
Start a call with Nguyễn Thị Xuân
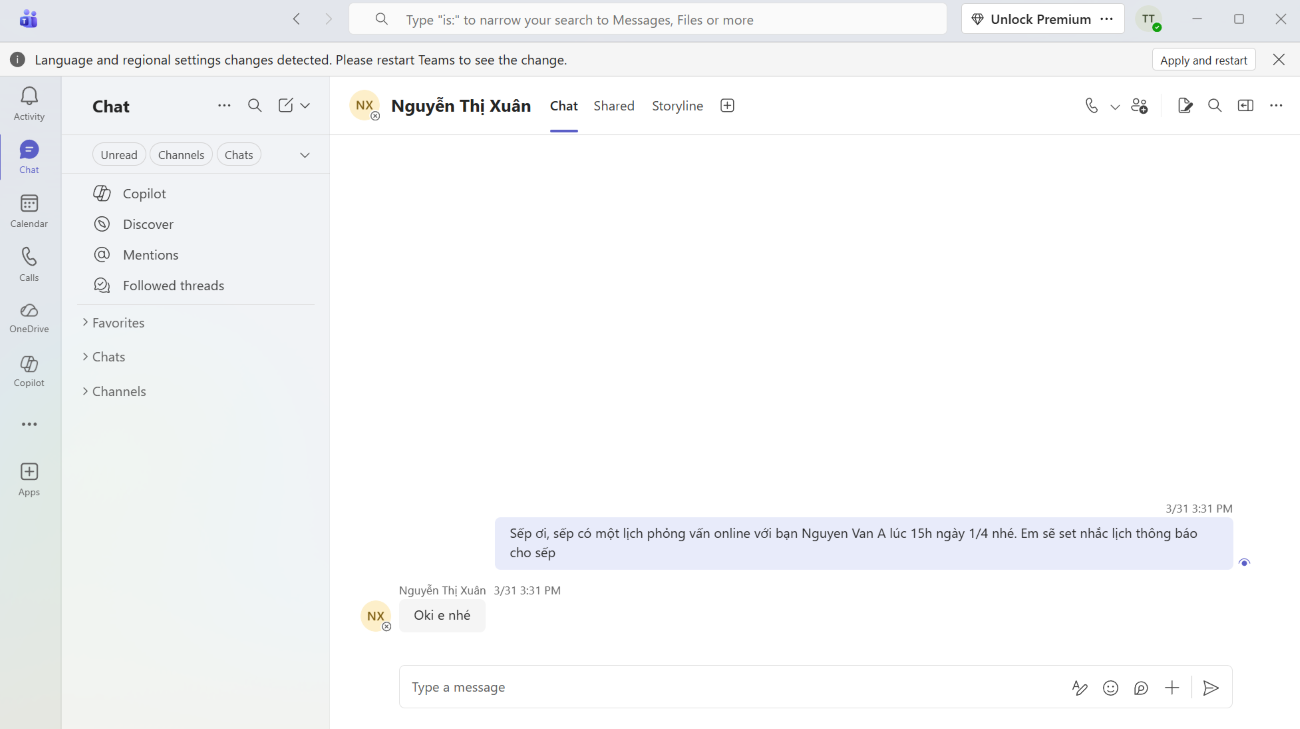pos(1091,106)
